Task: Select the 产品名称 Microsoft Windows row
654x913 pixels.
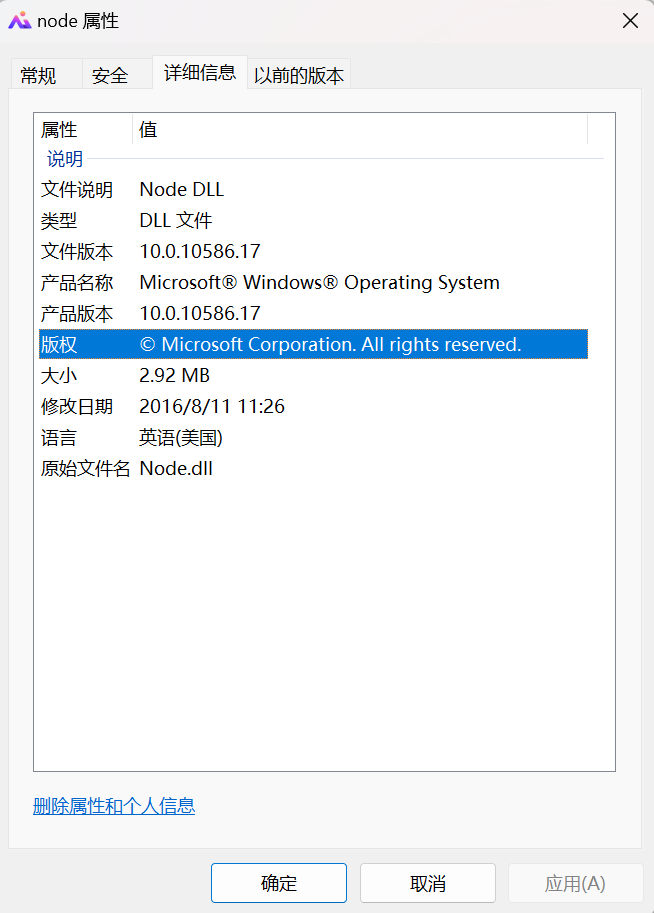Action: point(300,282)
